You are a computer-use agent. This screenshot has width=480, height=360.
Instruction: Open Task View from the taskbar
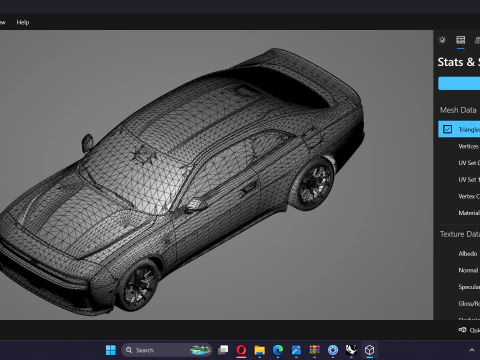[223, 350]
